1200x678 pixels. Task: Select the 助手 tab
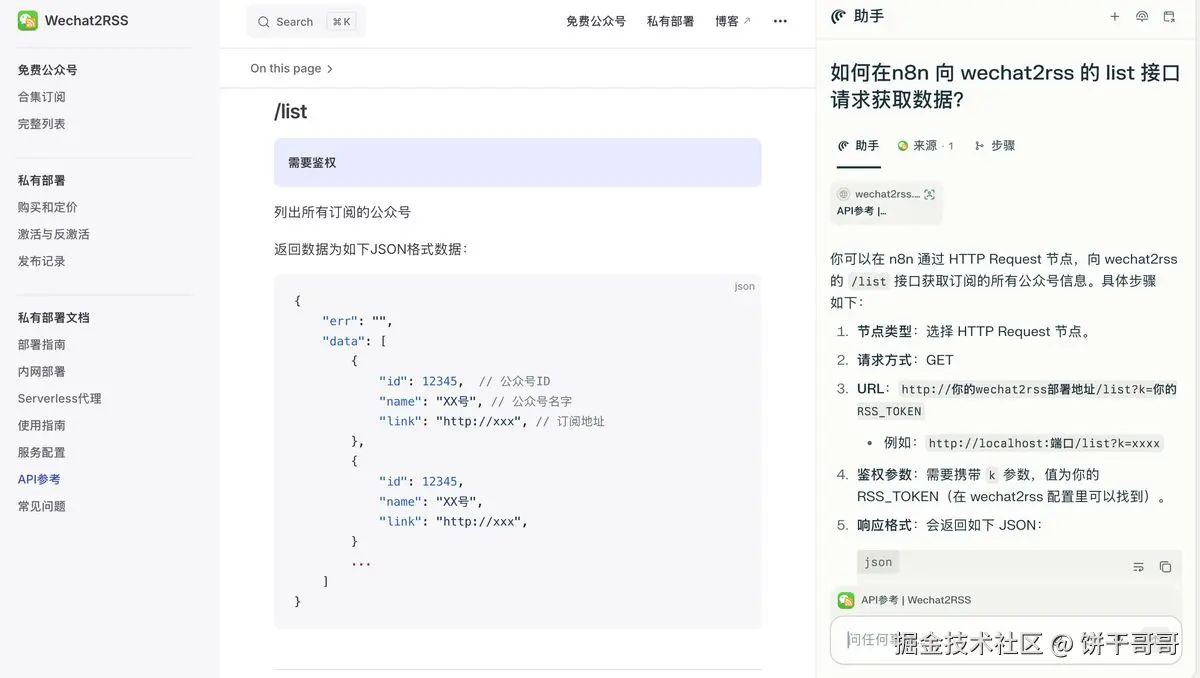[858, 145]
